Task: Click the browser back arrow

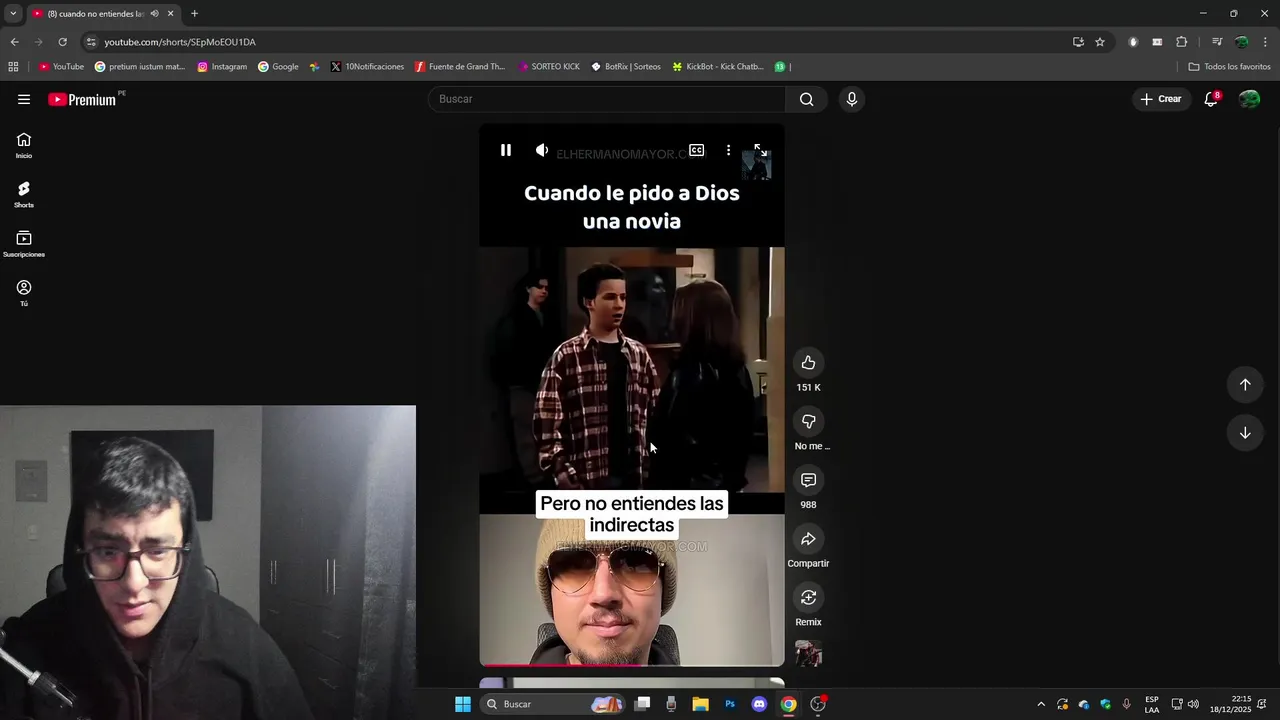Action: point(14,42)
